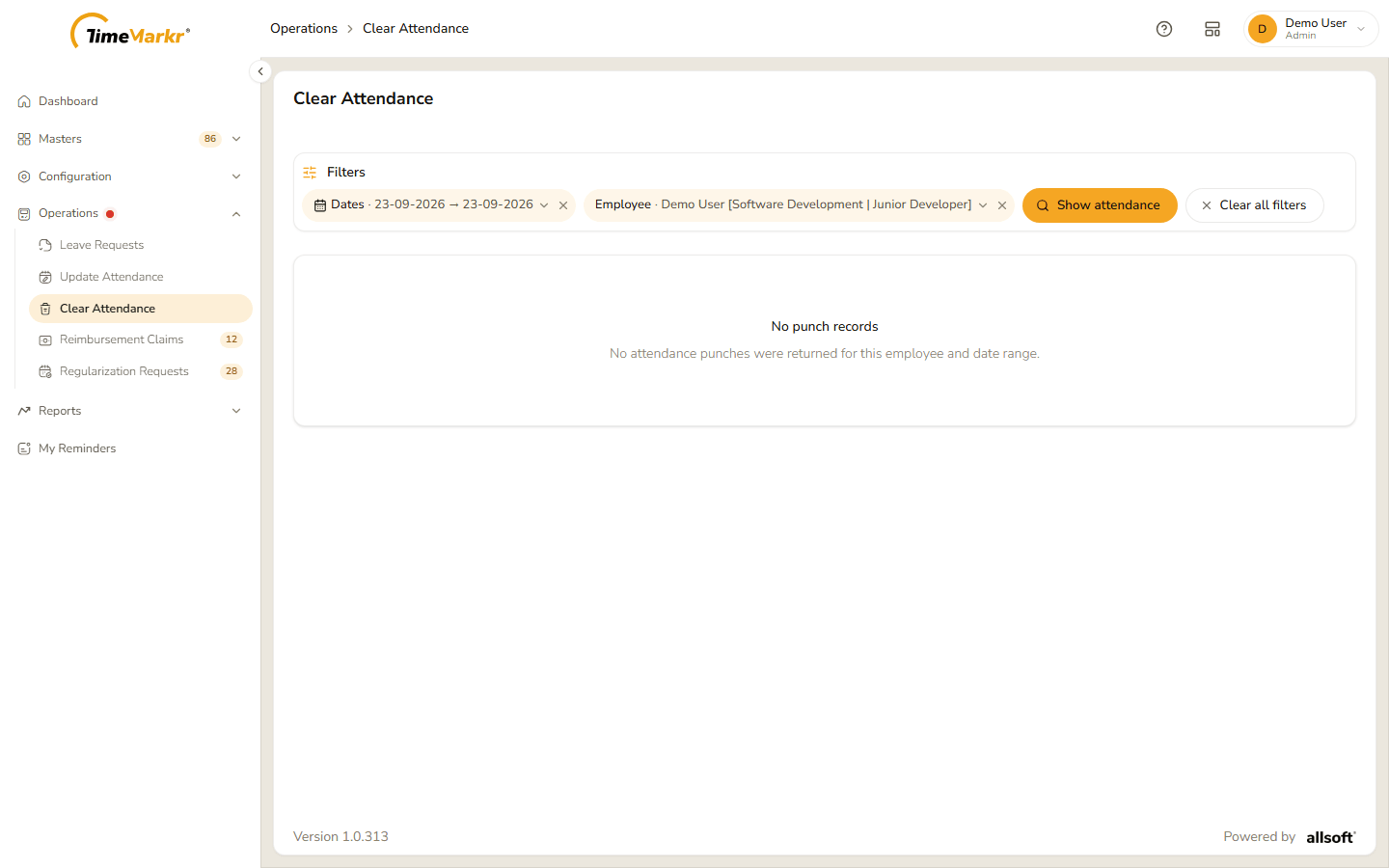
Task: Click the Reimbursement Claims badge 12
Action: click(231, 339)
